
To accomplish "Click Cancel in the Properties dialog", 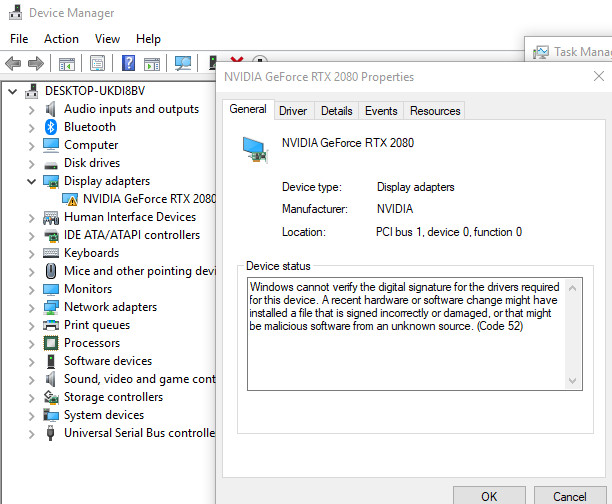I will [569, 496].
